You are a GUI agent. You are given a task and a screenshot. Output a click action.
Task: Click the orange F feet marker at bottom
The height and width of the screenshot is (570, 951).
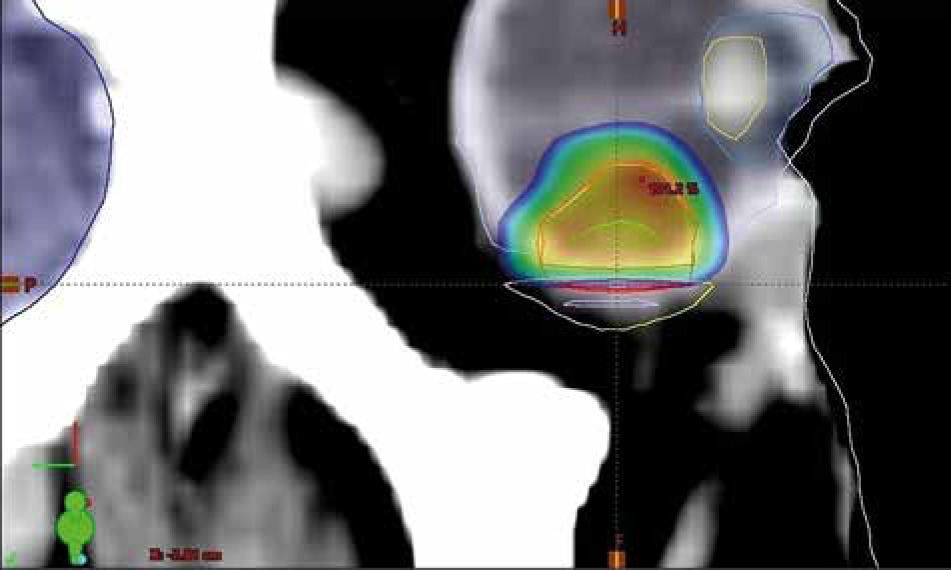(x=617, y=559)
